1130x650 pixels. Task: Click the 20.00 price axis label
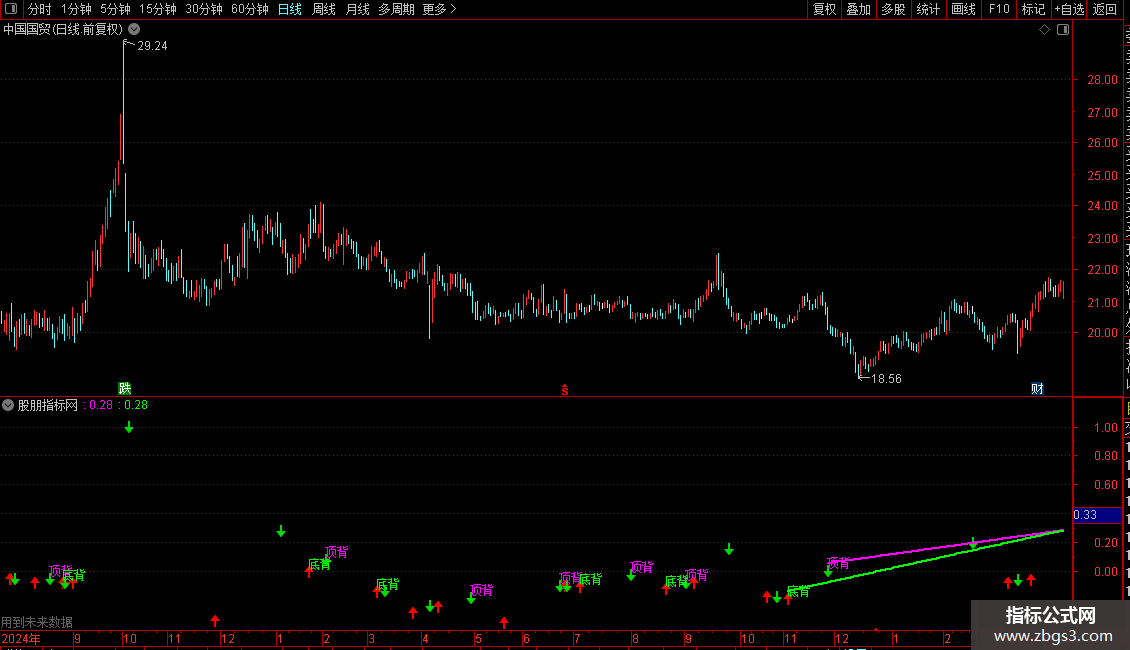(1103, 333)
